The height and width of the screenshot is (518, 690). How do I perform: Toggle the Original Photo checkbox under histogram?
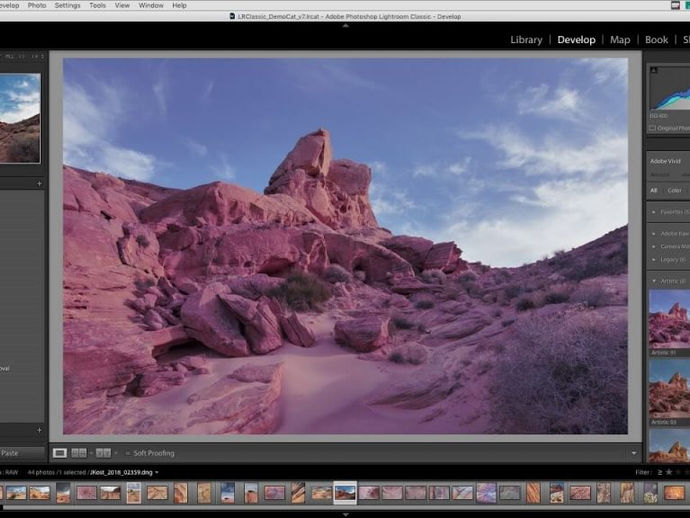point(652,128)
